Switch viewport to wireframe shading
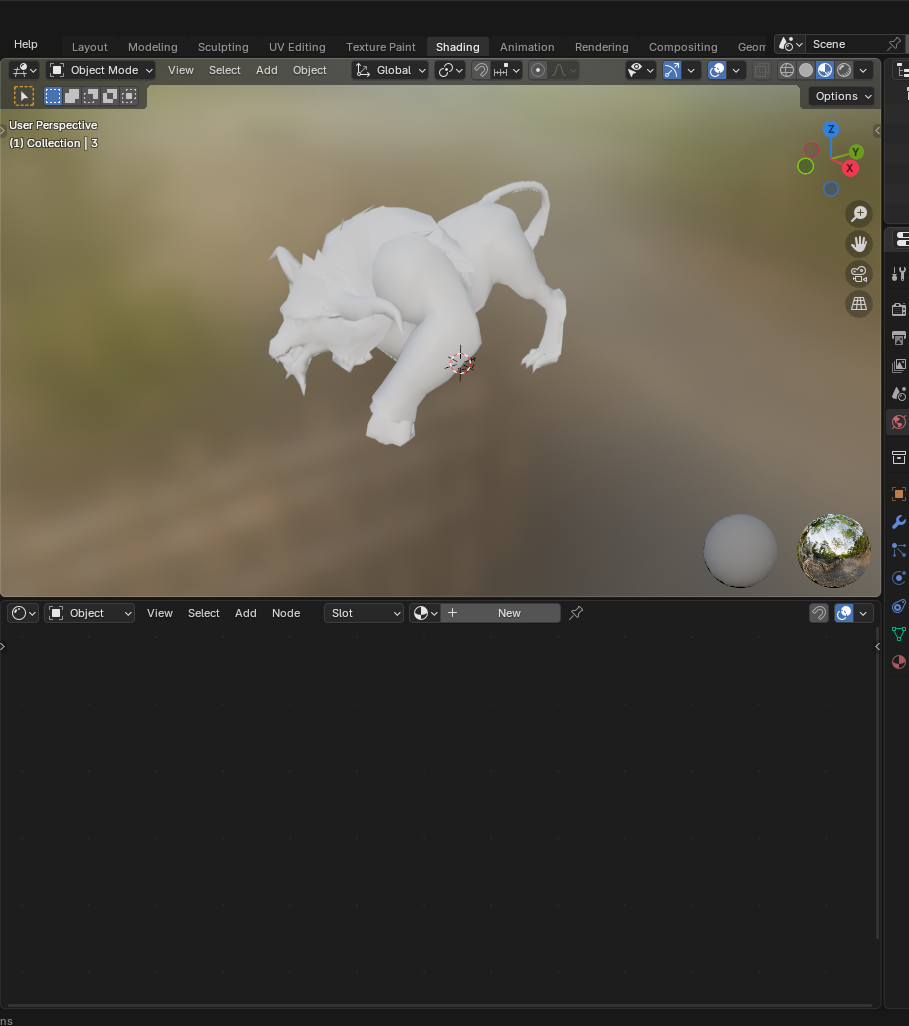The height and width of the screenshot is (1026, 909). pyautogui.click(x=787, y=70)
